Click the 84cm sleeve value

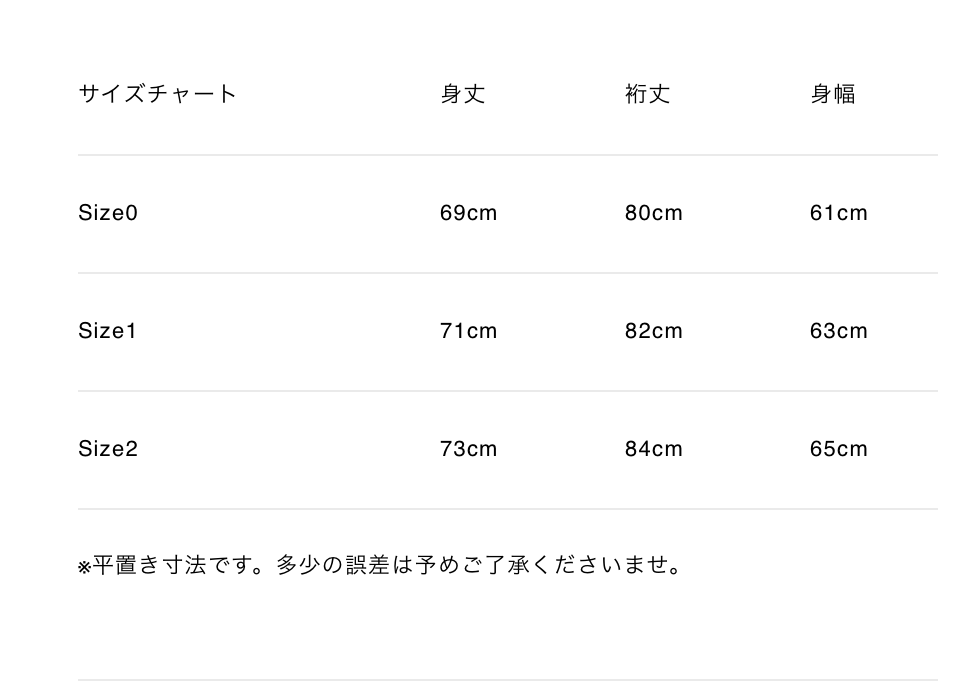tap(653, 449)
